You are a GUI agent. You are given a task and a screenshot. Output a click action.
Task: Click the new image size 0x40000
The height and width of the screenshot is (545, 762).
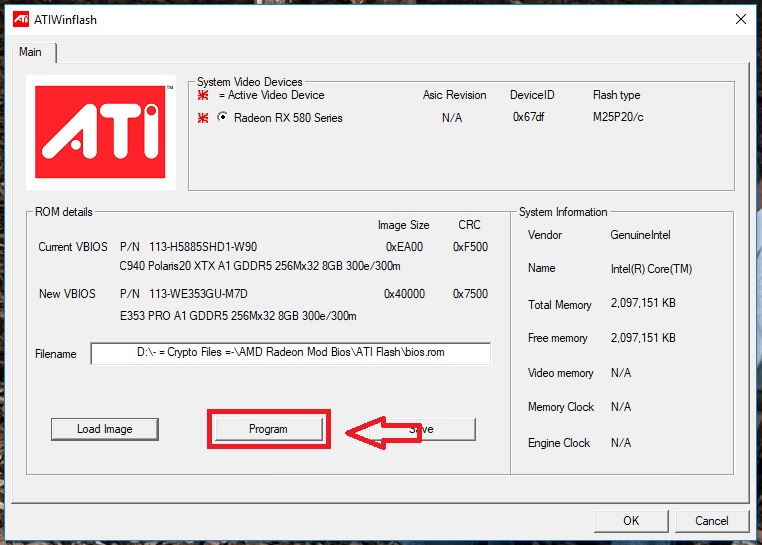tap(404, 294)
